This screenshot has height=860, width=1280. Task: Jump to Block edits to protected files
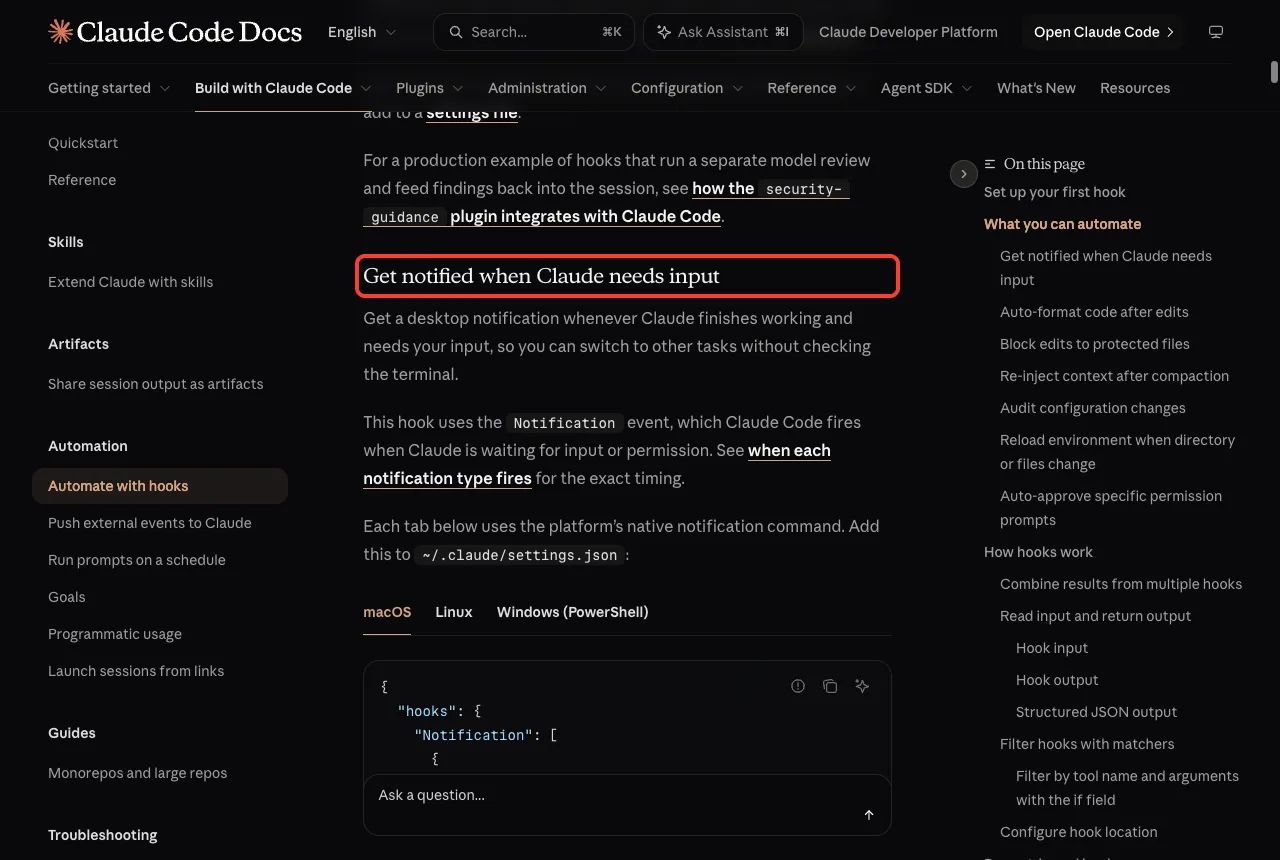1095,344
